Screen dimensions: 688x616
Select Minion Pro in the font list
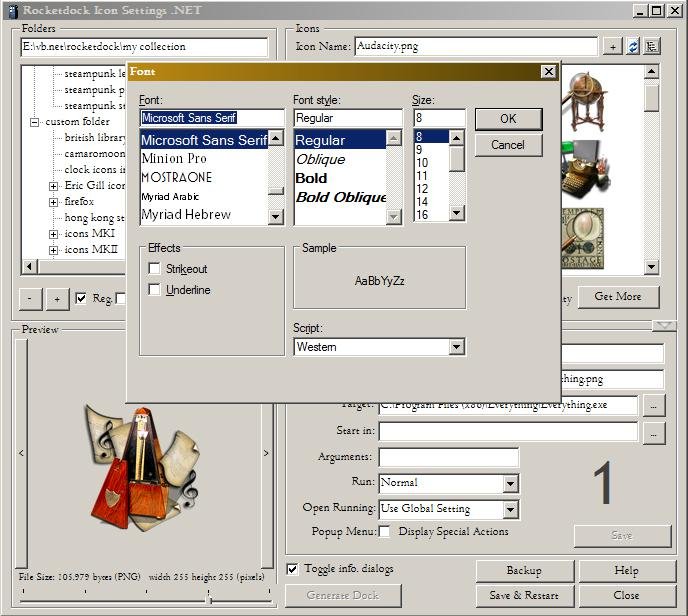[204, 158]
